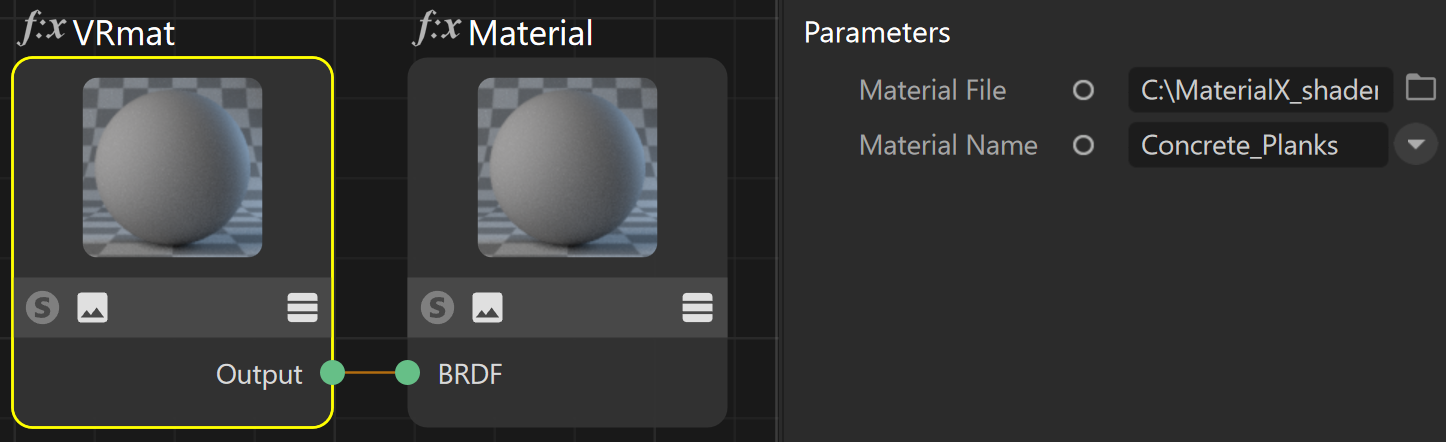Click the VRmat Output port connector
Screen dimensions: 1446x442
[332, 373]
